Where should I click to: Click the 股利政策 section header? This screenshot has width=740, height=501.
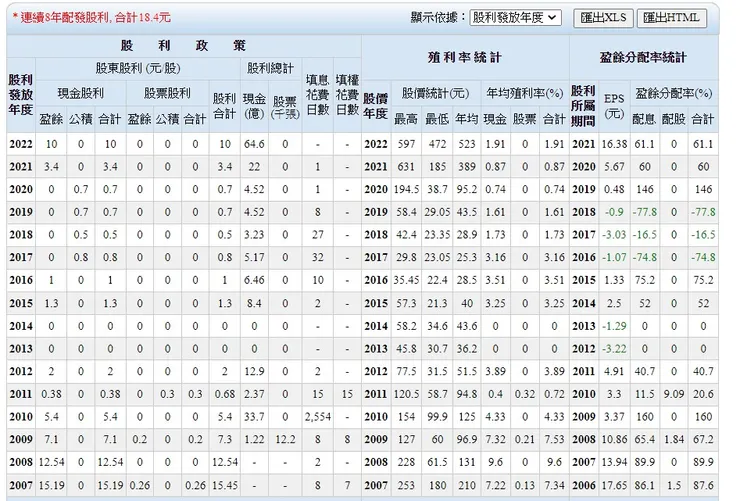[x=184, y=45]
